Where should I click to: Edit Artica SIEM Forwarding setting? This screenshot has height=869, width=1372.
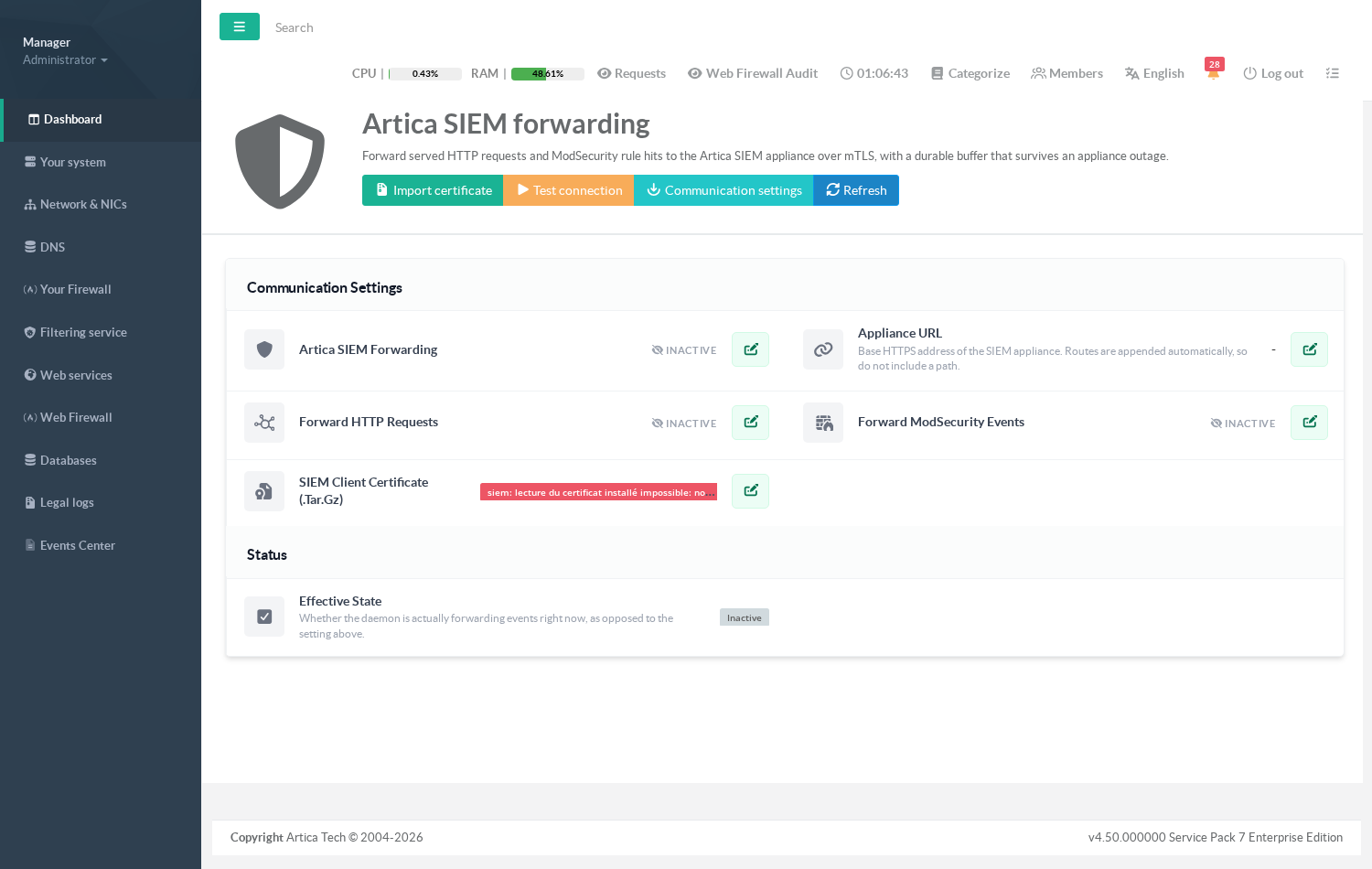[750, 349]
